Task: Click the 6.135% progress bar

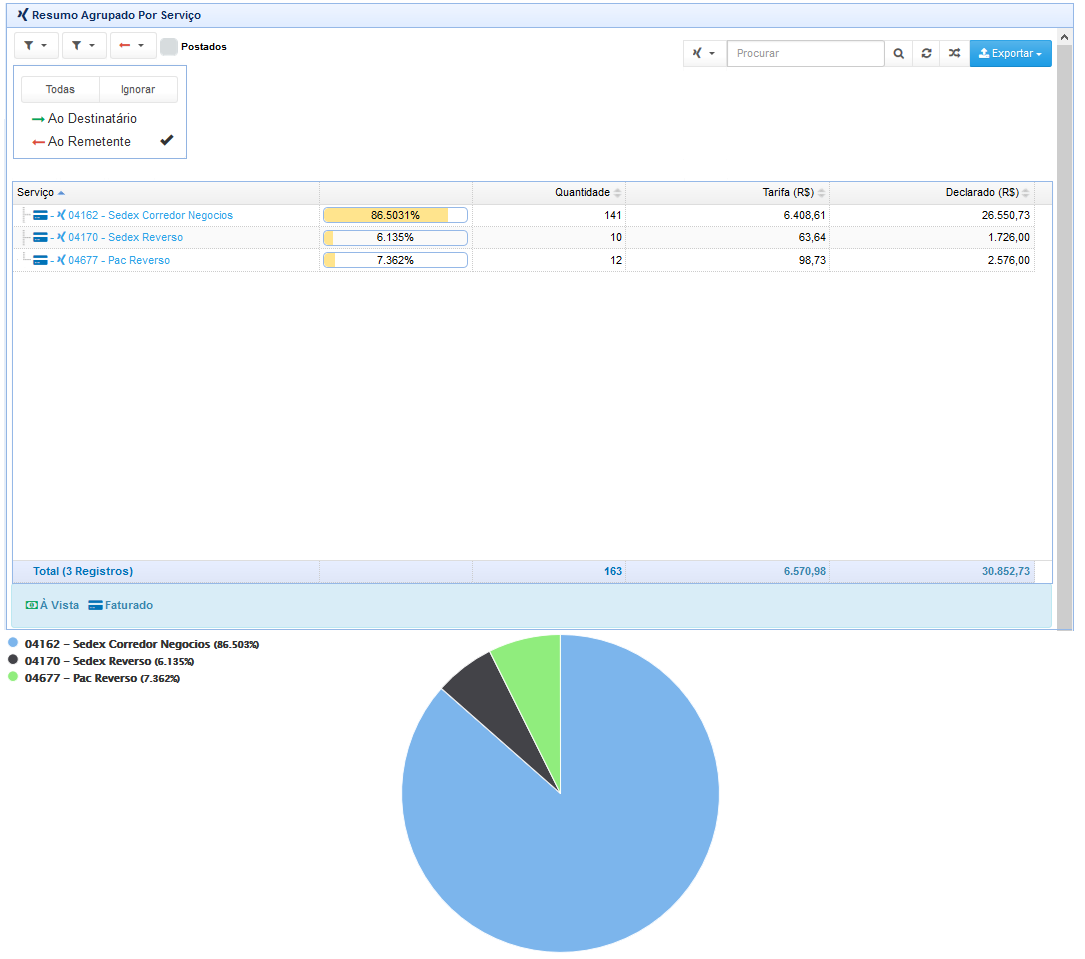Action: 395,237
